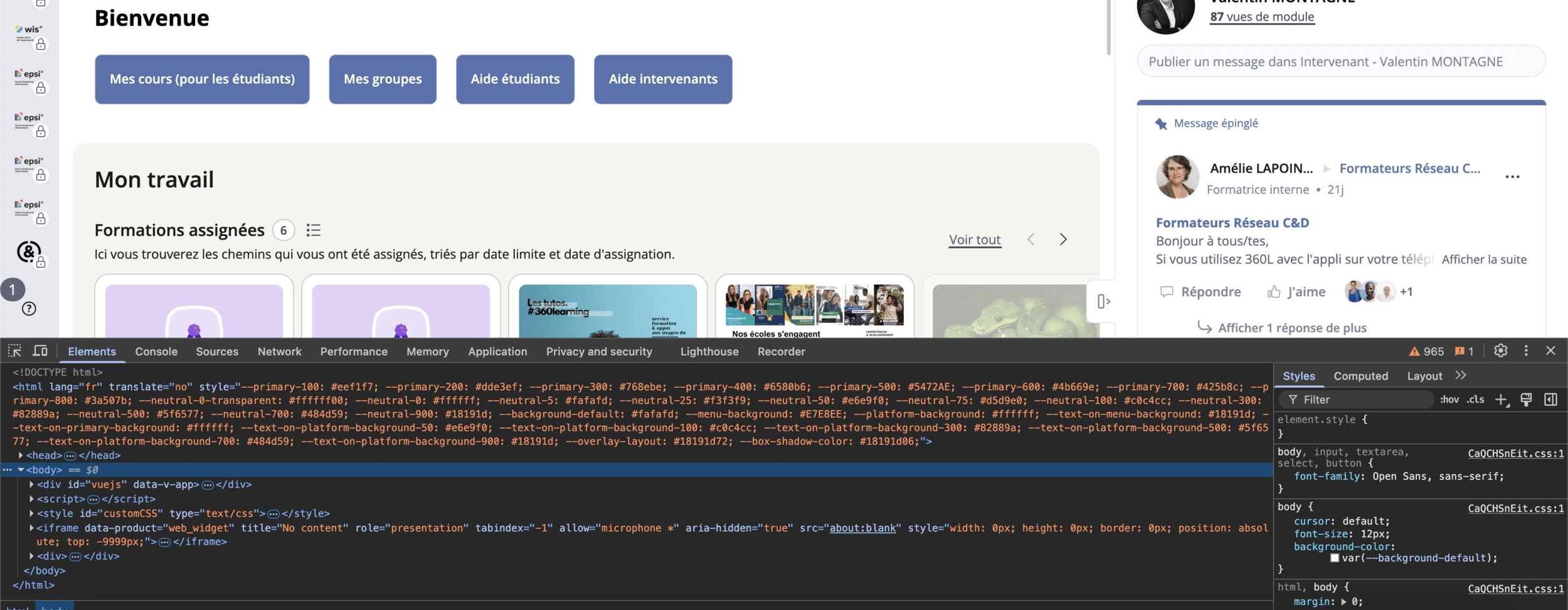Expand the last div node under body
The height and width of the screenshot is (610, 1568).
pos(31,556)
